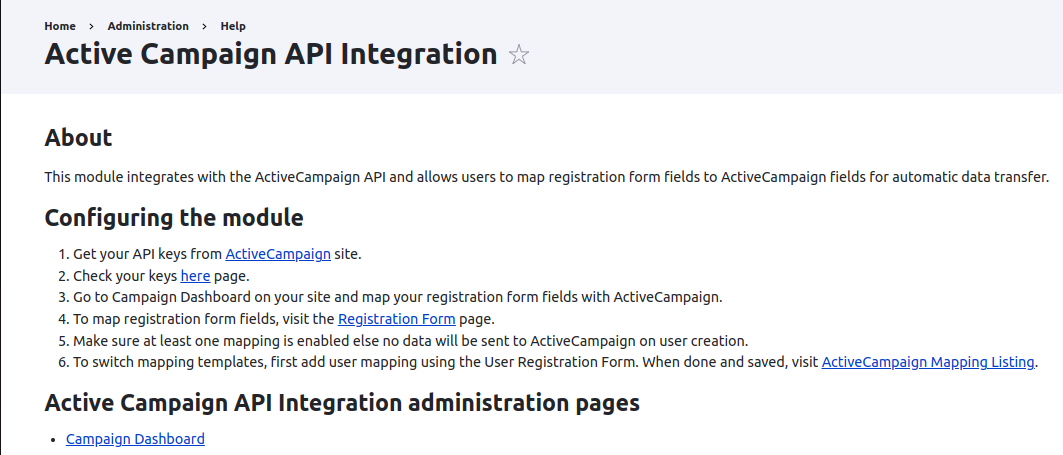The width and height of the screenshot is (1063, 455).
Task: Select the Configuring the module heading
Action: 174,218
